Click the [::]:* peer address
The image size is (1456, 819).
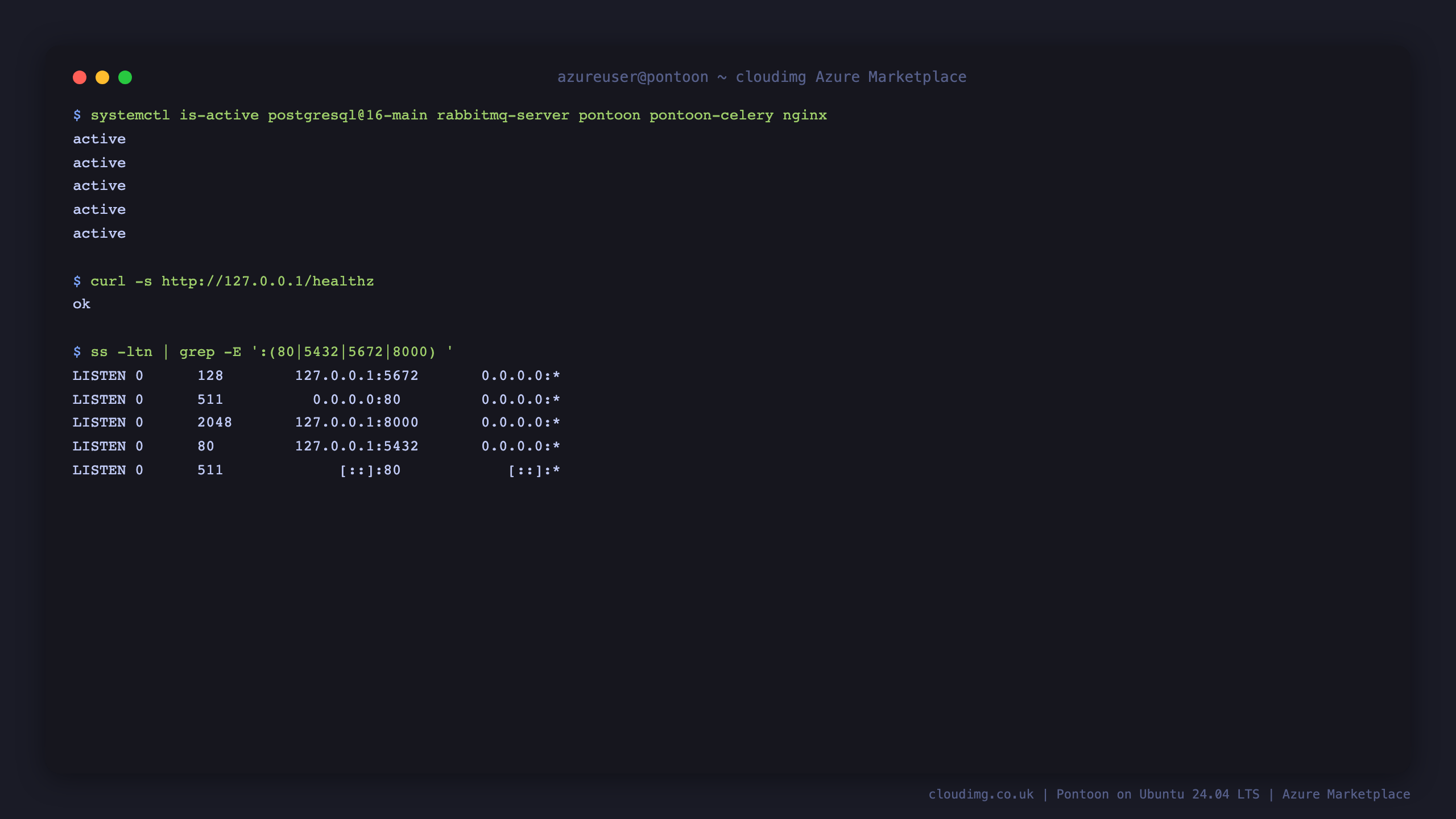pyautogui.click(x=534, y=470)
